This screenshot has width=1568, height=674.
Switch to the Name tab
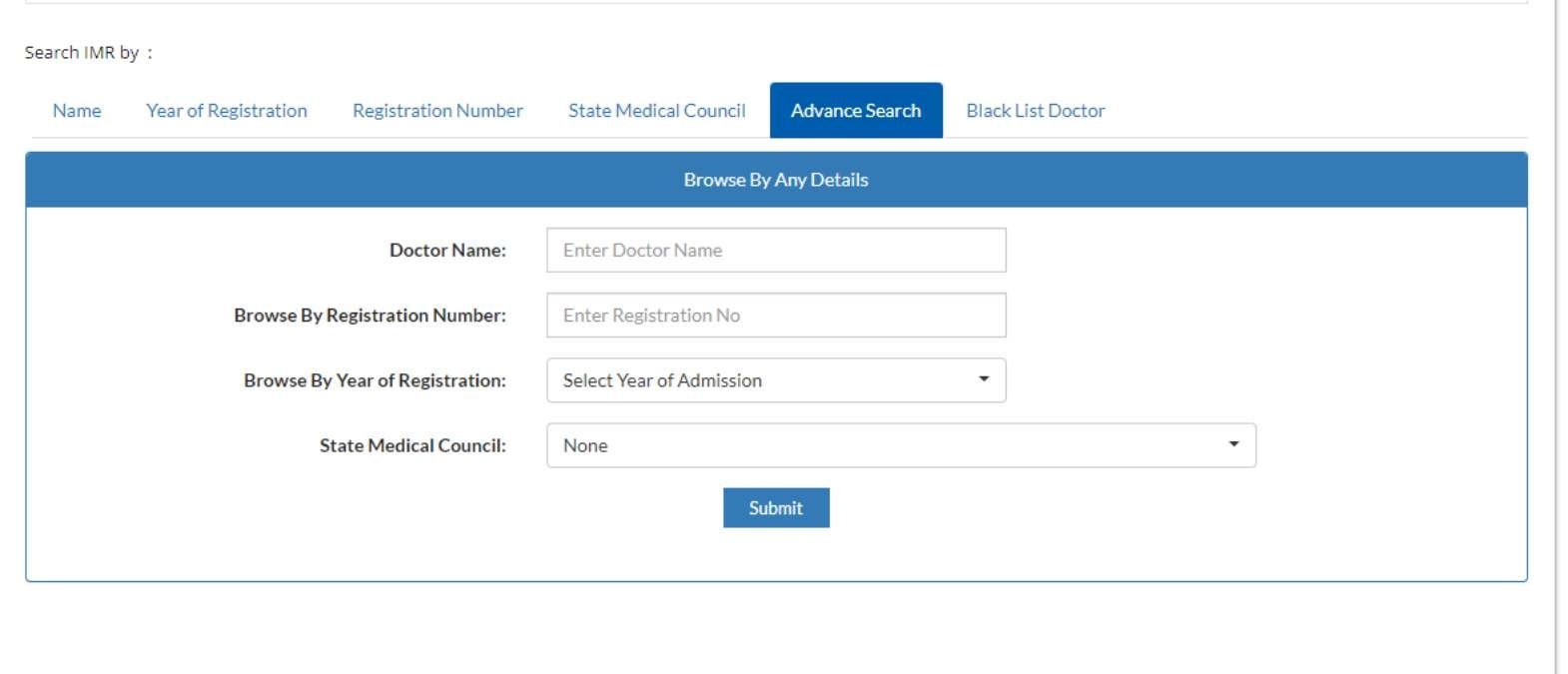tap(77, 111)
